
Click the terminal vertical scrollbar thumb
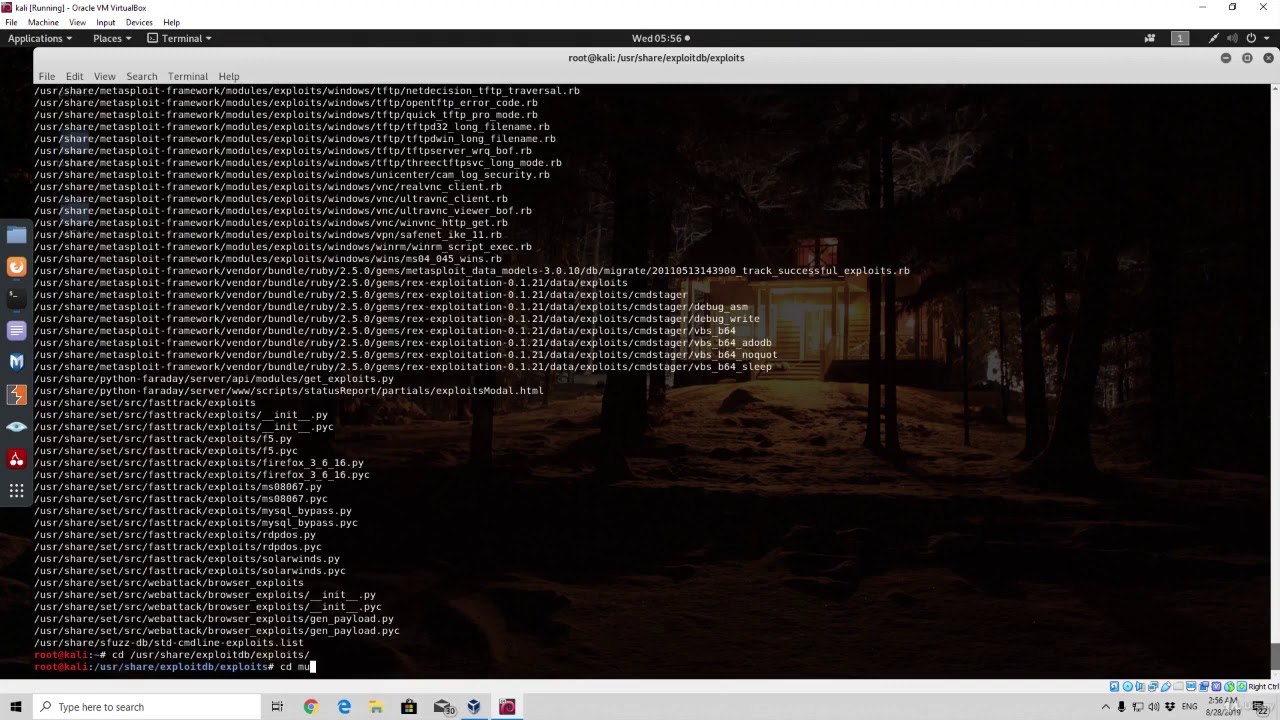1275,657
